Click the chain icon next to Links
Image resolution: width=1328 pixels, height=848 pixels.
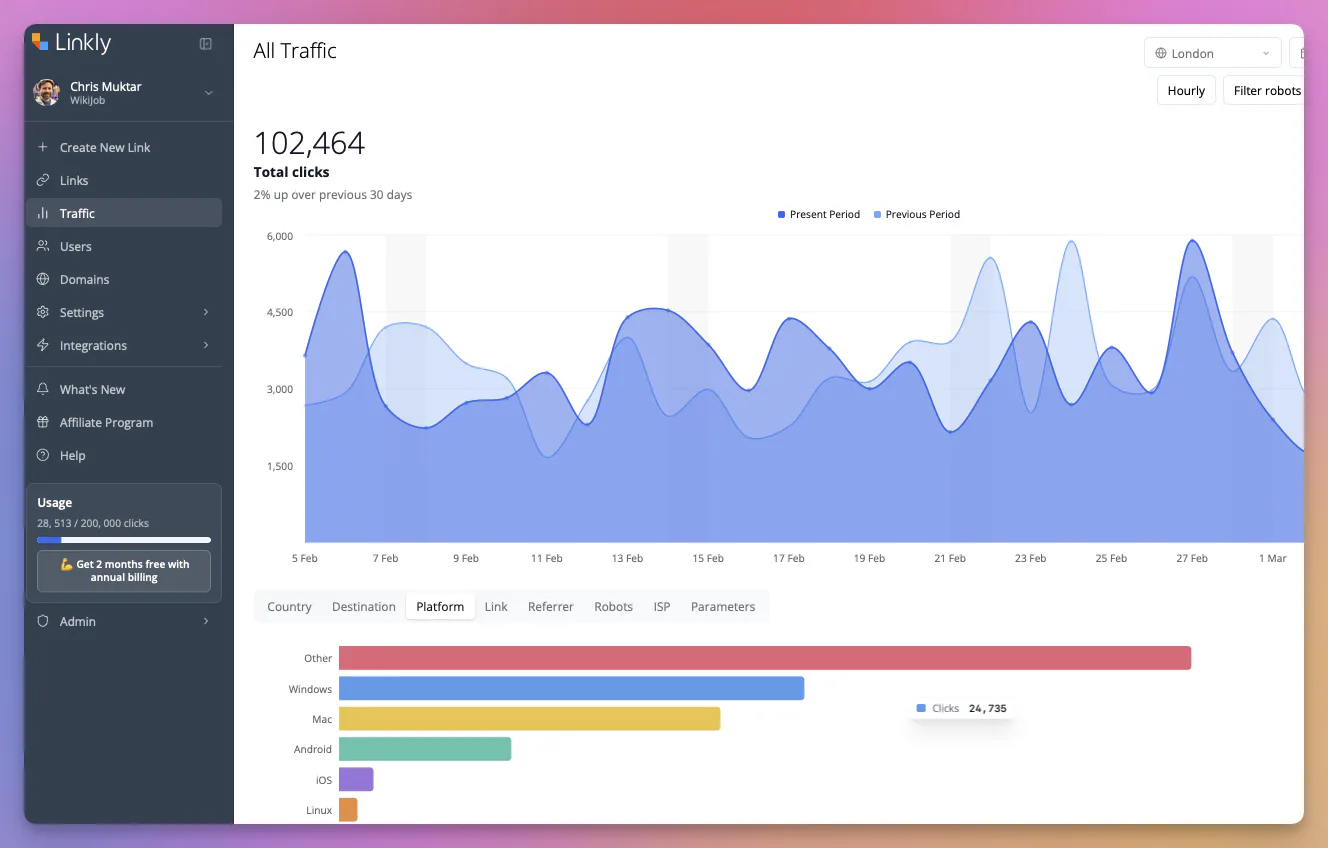point(43,180)
